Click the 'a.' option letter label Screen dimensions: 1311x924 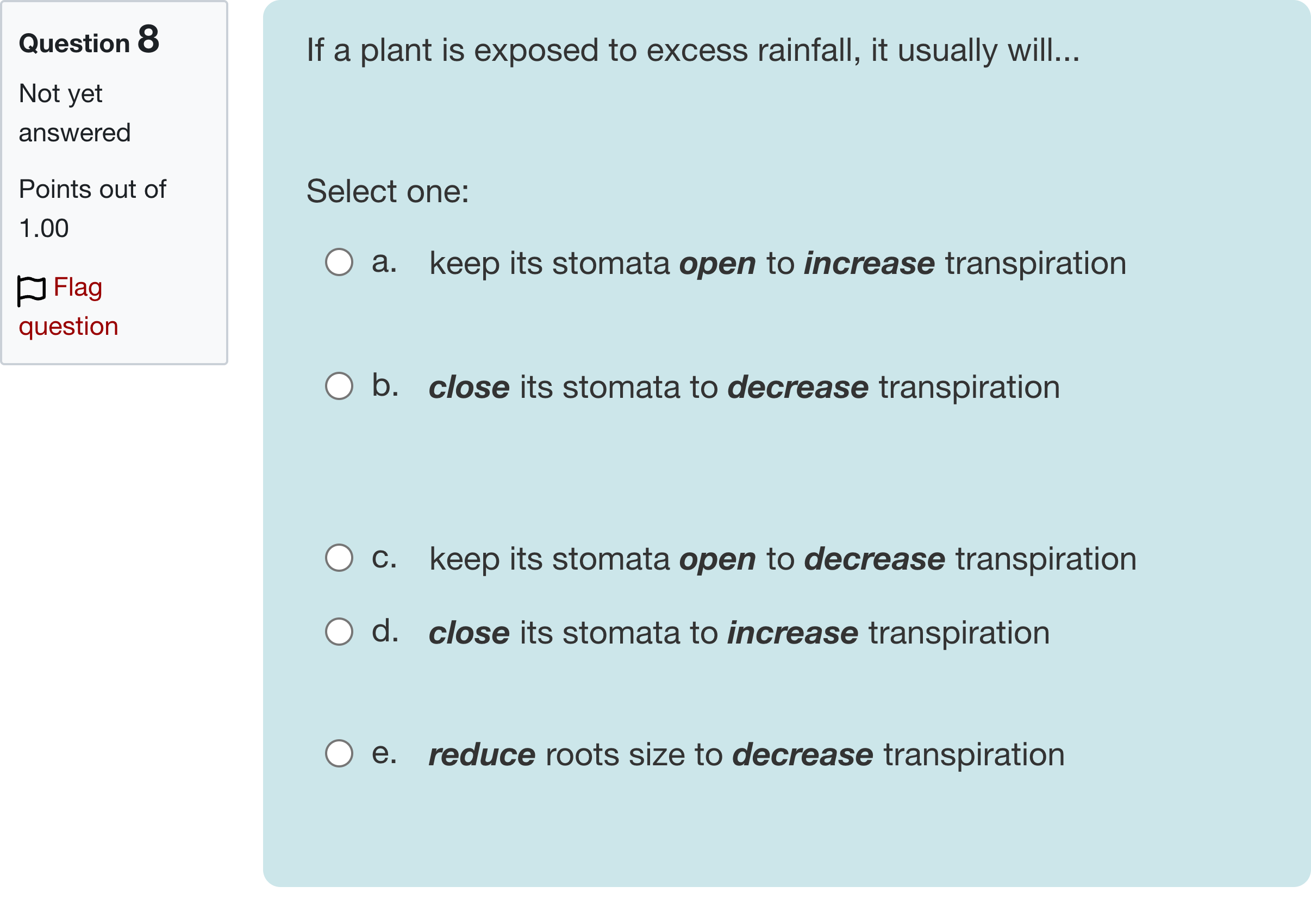coord(384,262)
